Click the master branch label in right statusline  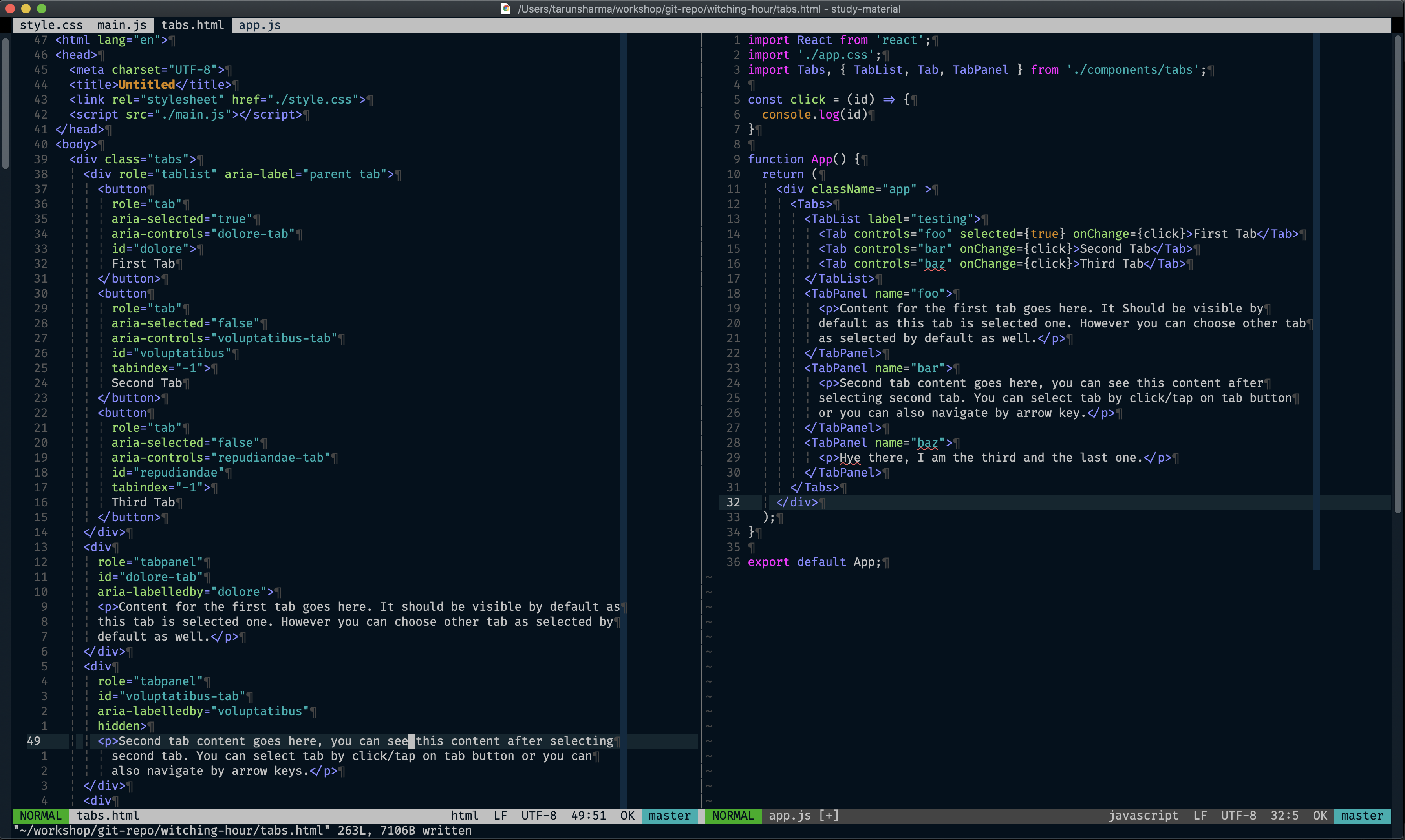point(1362,816)
